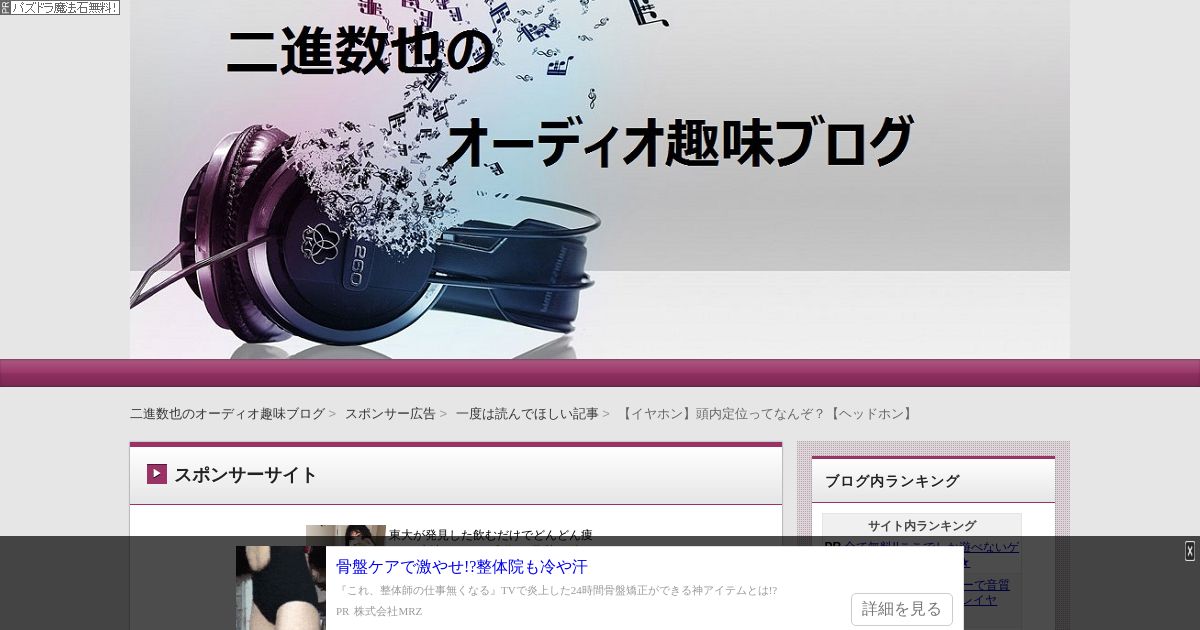Click the ブログ内ランキング sidebar heading
This screenshot has height=630, width=1200.
(892, 481)
